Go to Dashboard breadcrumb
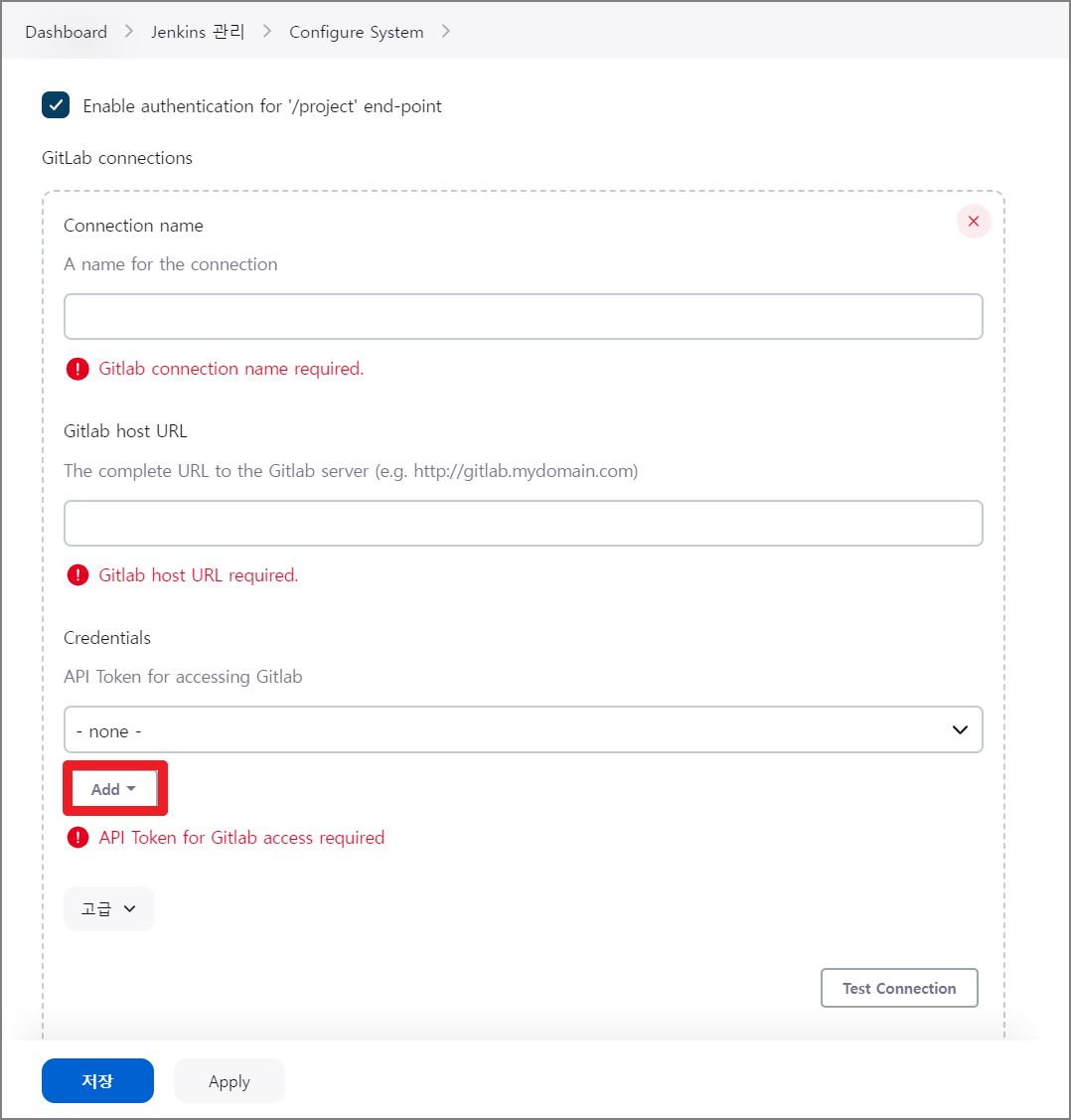This screenshot has height=1120, width=1071. pos(66,32)
